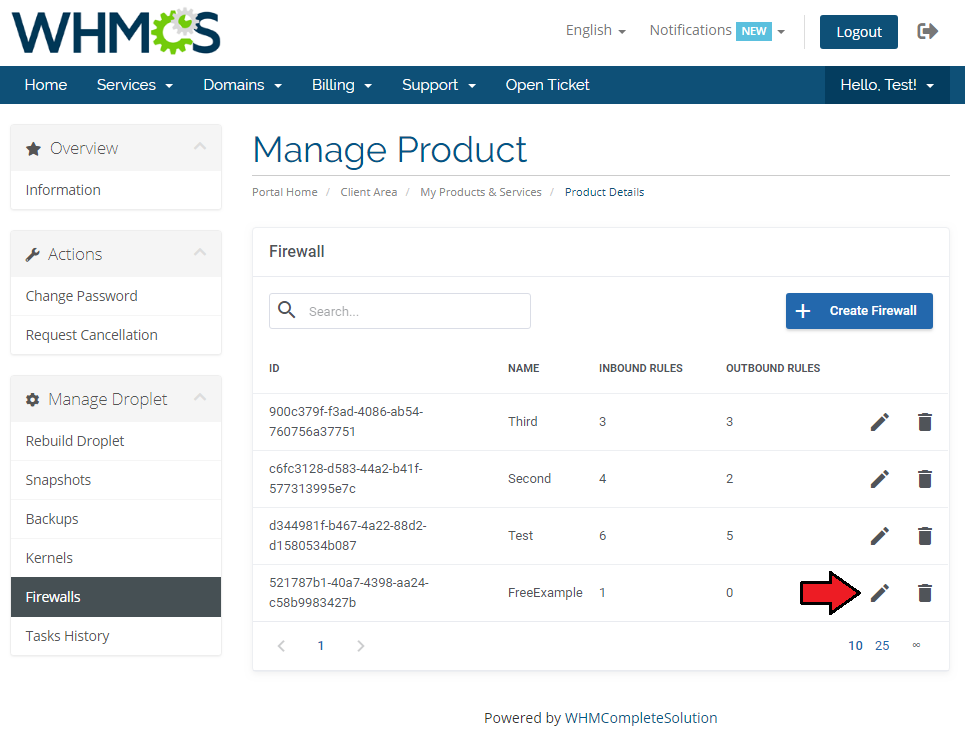Collapse the Actions panel
Screen dimensions: 965x751
pyautogui.click(x=200, y=252)
